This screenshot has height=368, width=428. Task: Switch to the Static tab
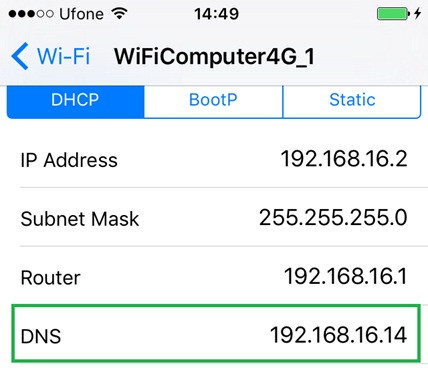[352, 100]
